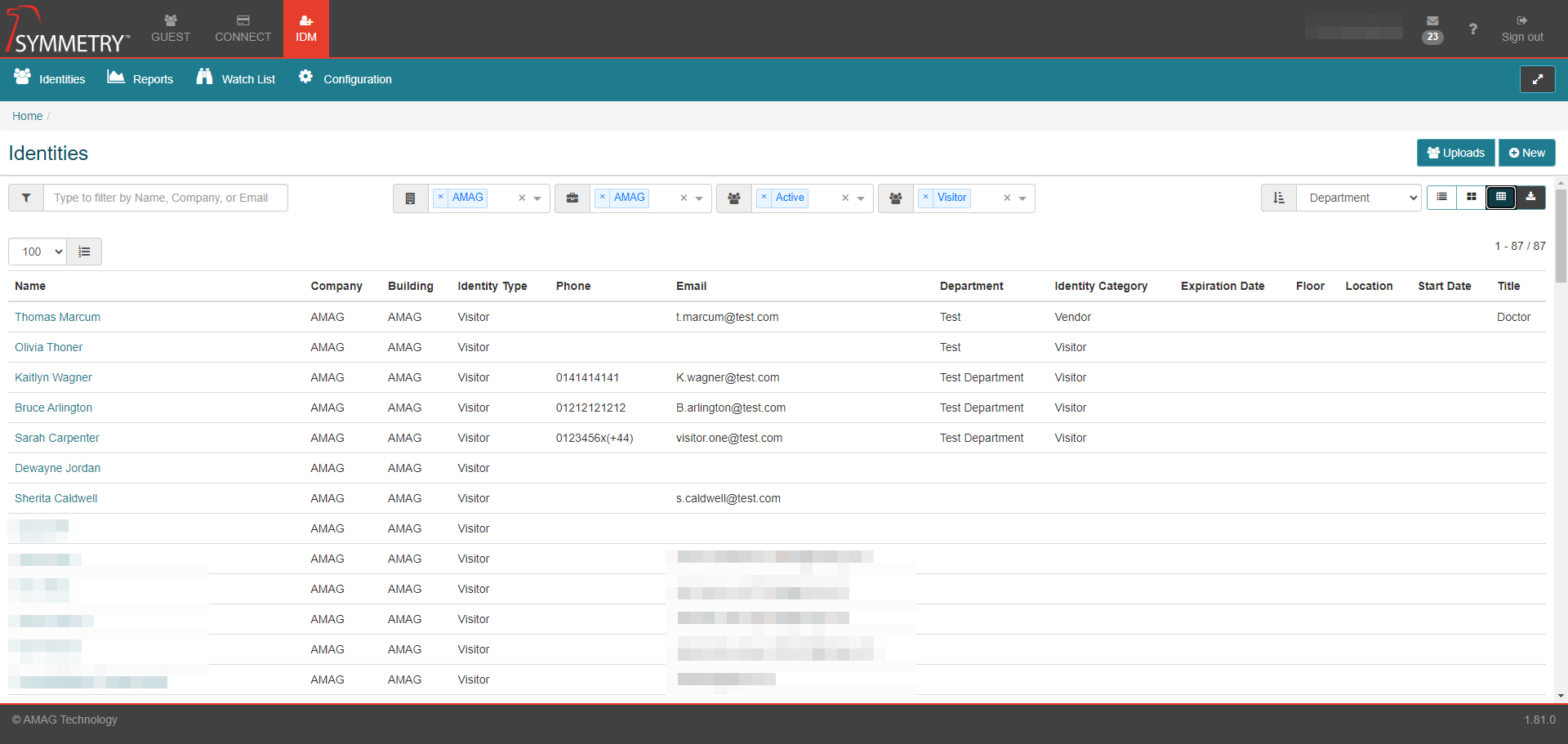This screenshot has height=744, width=1568.
Task: Open the Watch List menu
Action: (236, 78)
